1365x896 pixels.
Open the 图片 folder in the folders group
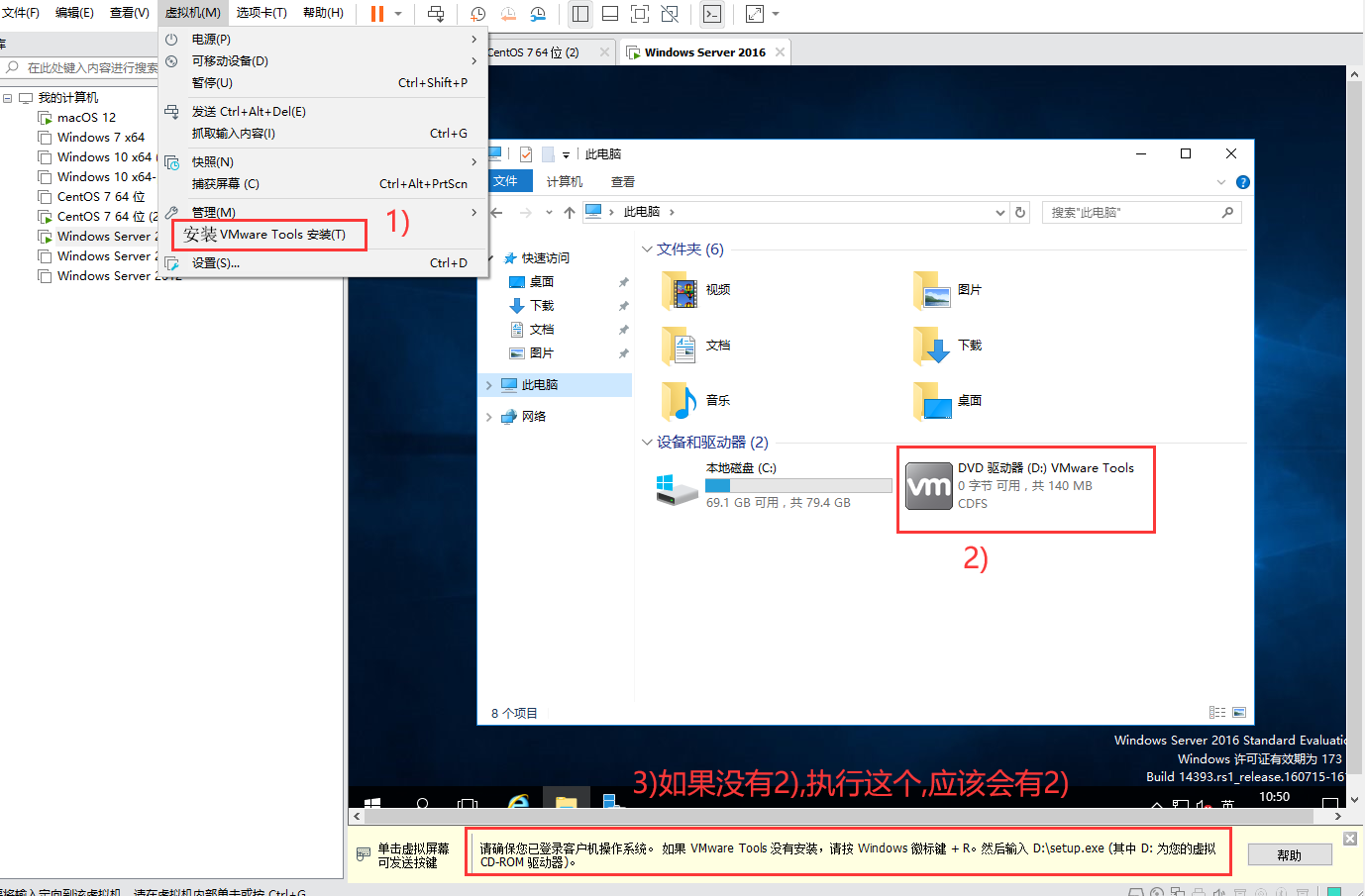click(x=947, y=290)
